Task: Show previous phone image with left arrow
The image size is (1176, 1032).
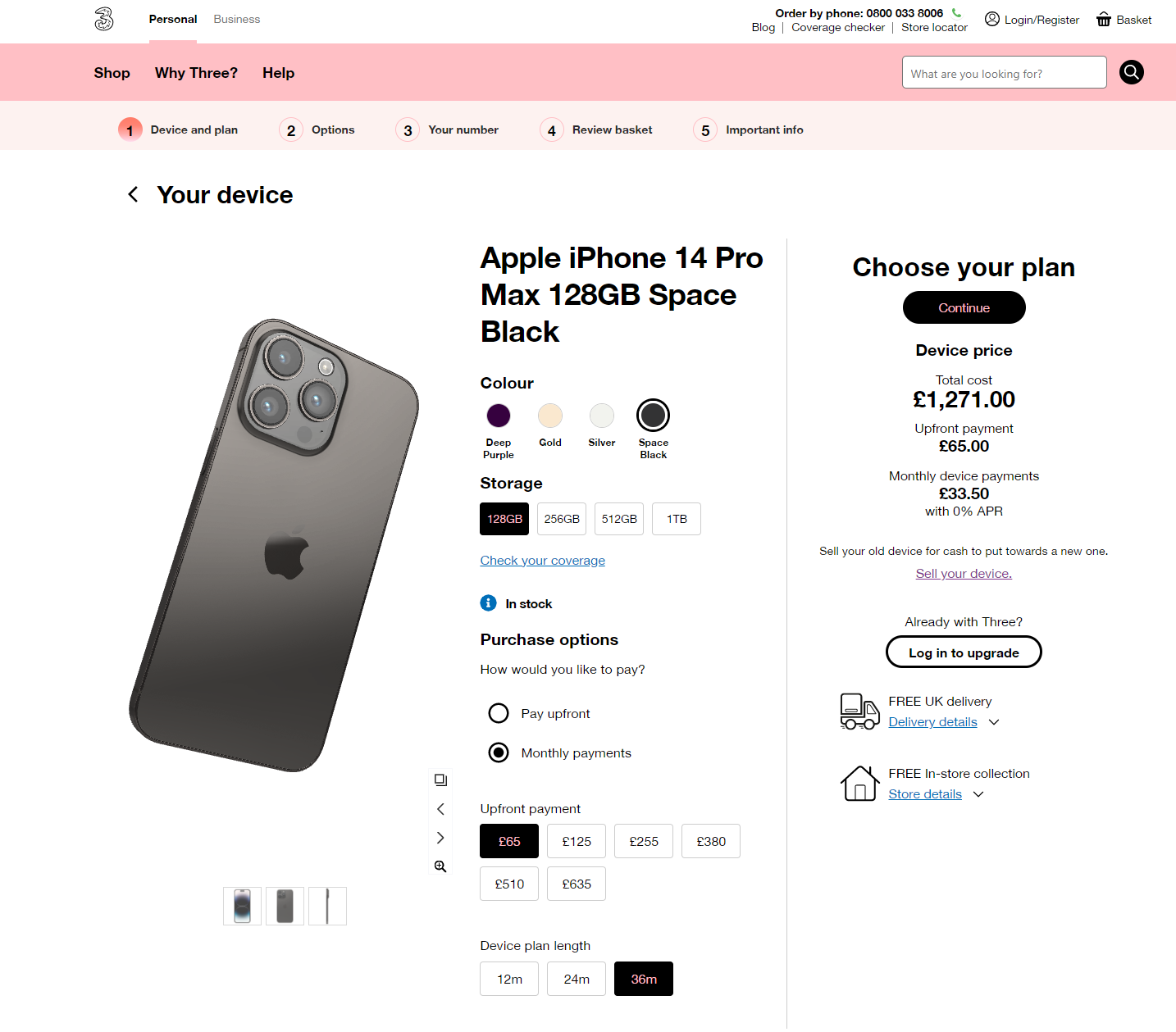Action: 440,809
